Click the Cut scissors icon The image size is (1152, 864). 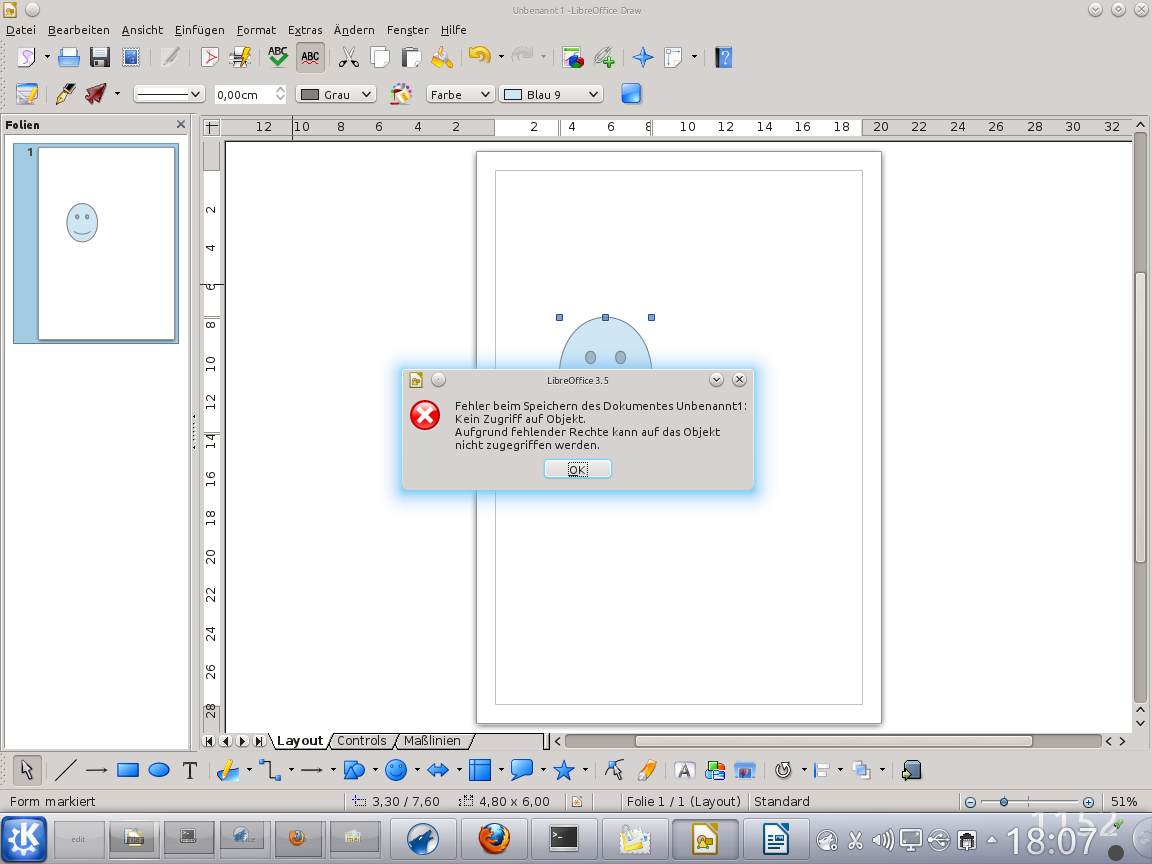[x=348, y=57]
